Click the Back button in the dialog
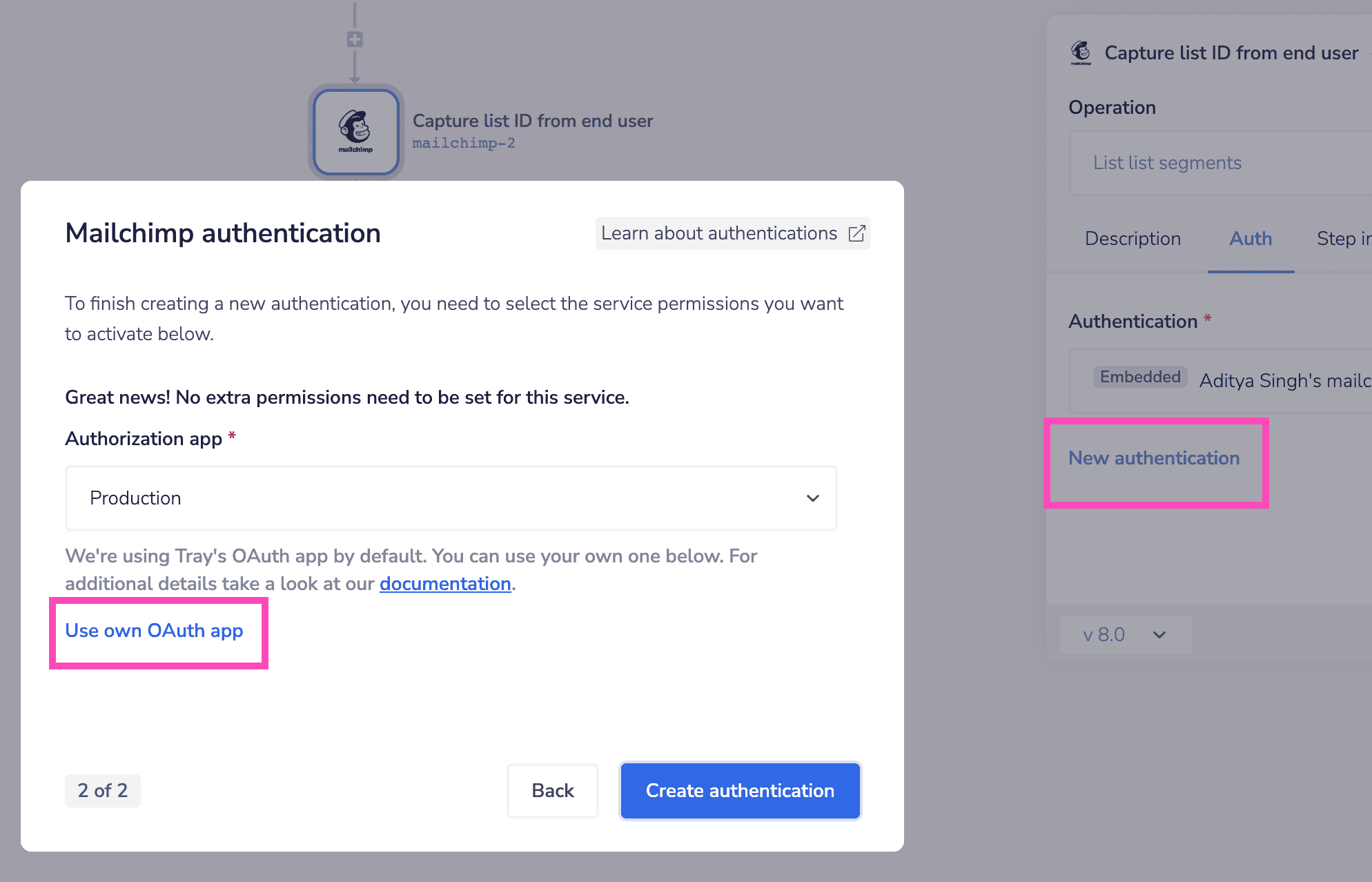 tap(552, 791)
